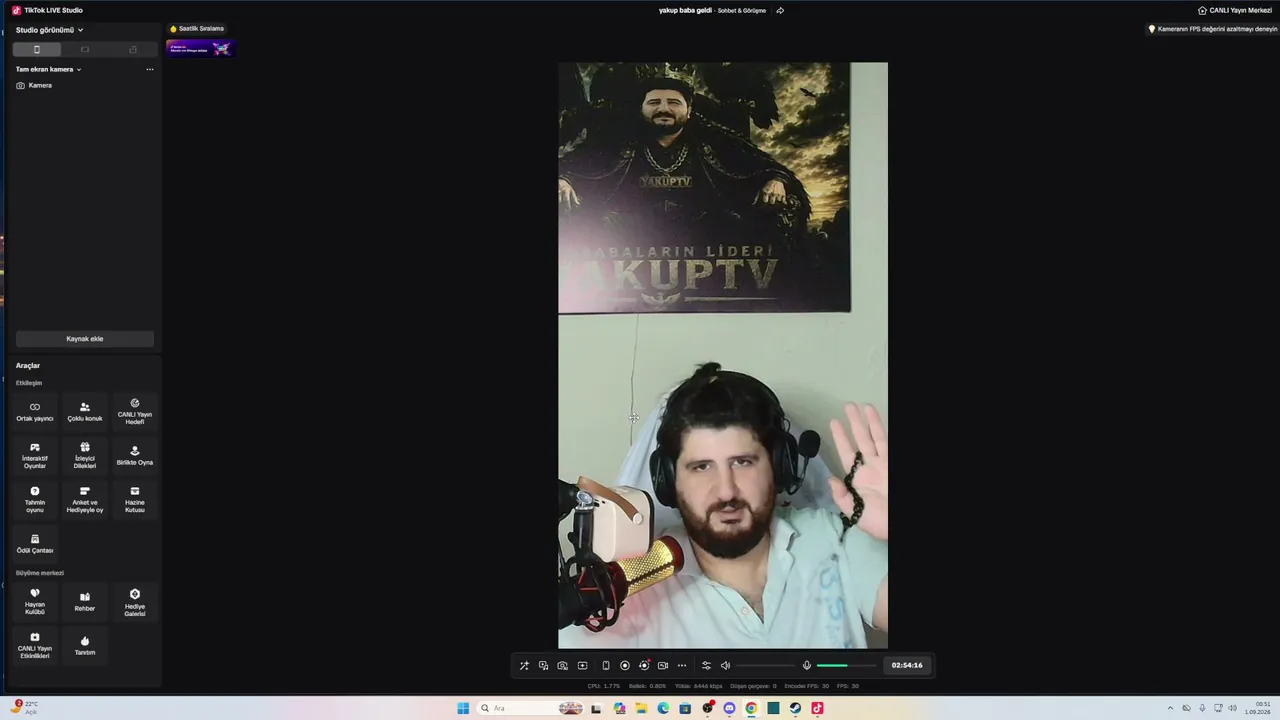The image size is (1280, 720).
Task: Open the audio mixer settings sliders icon
Action: pyautogui.click(x=706, y=665)
